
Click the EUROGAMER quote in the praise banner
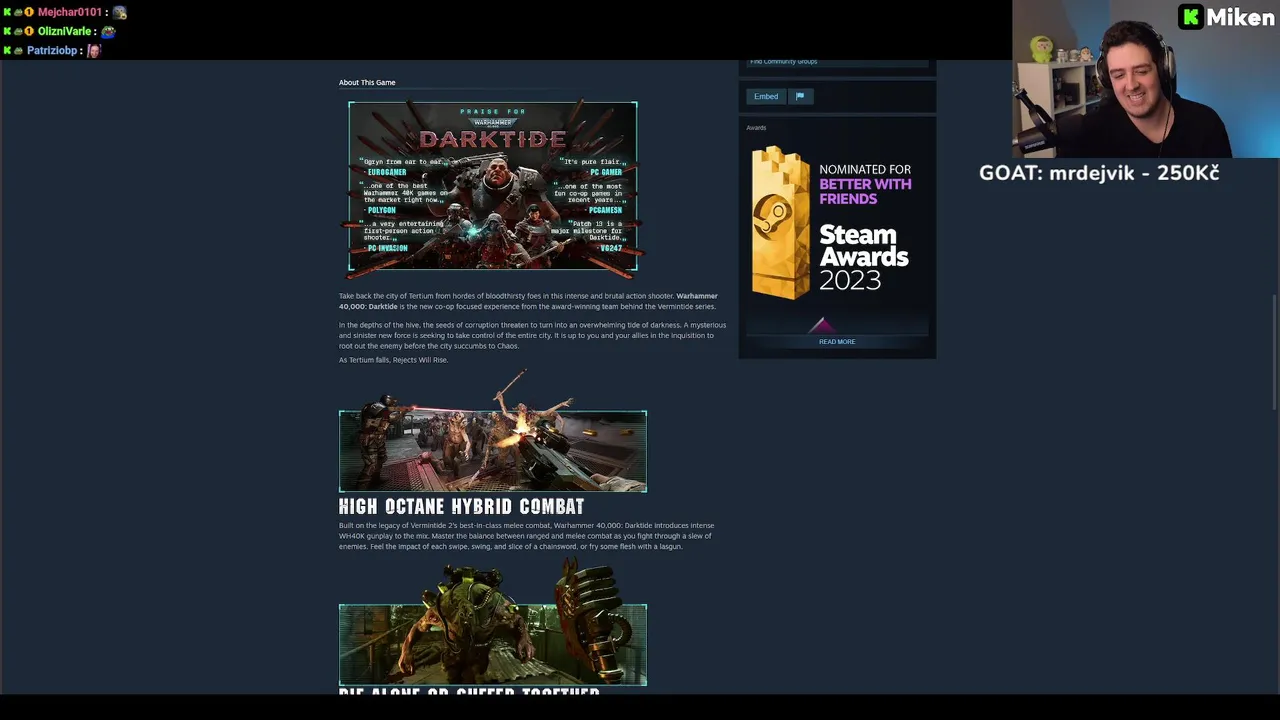tap(403, 166)
